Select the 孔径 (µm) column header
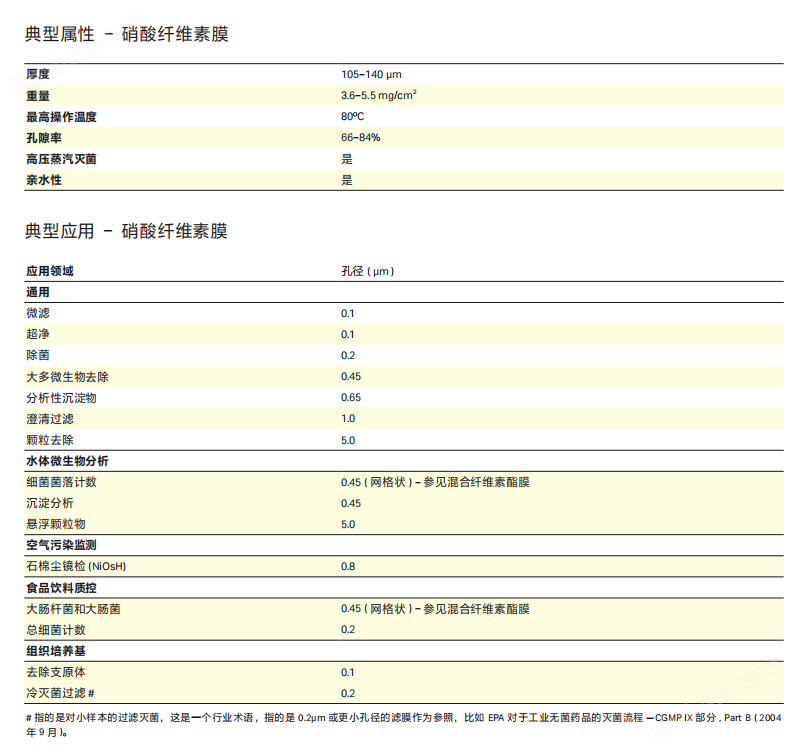The height and width of the screenshot is (754, 795). [367, 271]
